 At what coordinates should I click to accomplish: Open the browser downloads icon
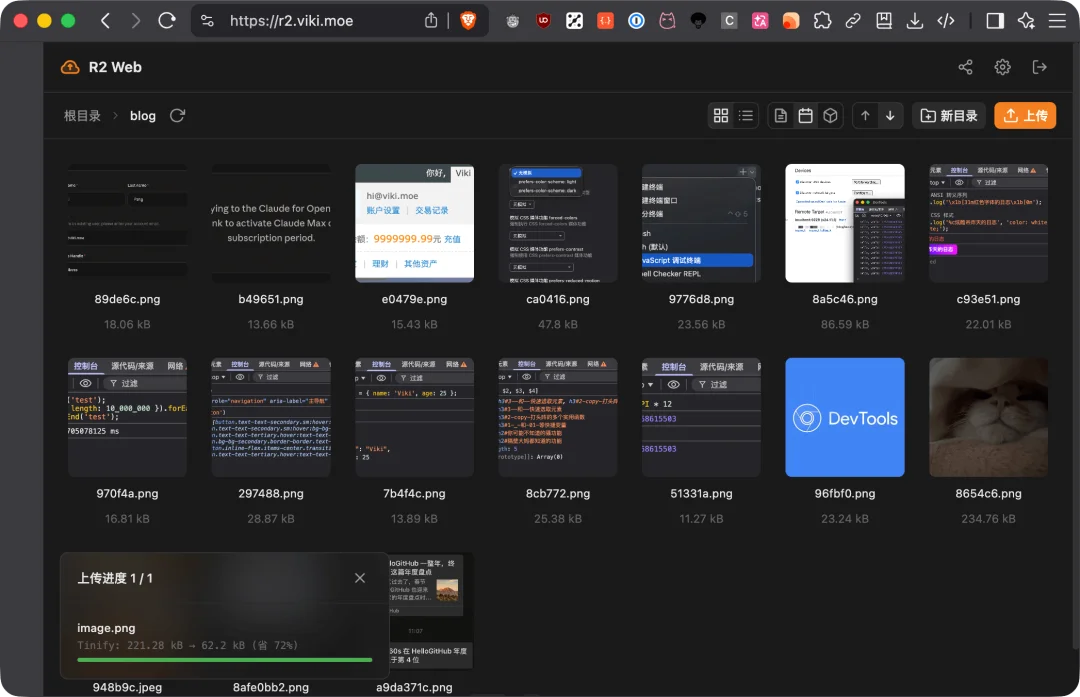[914, 20]
